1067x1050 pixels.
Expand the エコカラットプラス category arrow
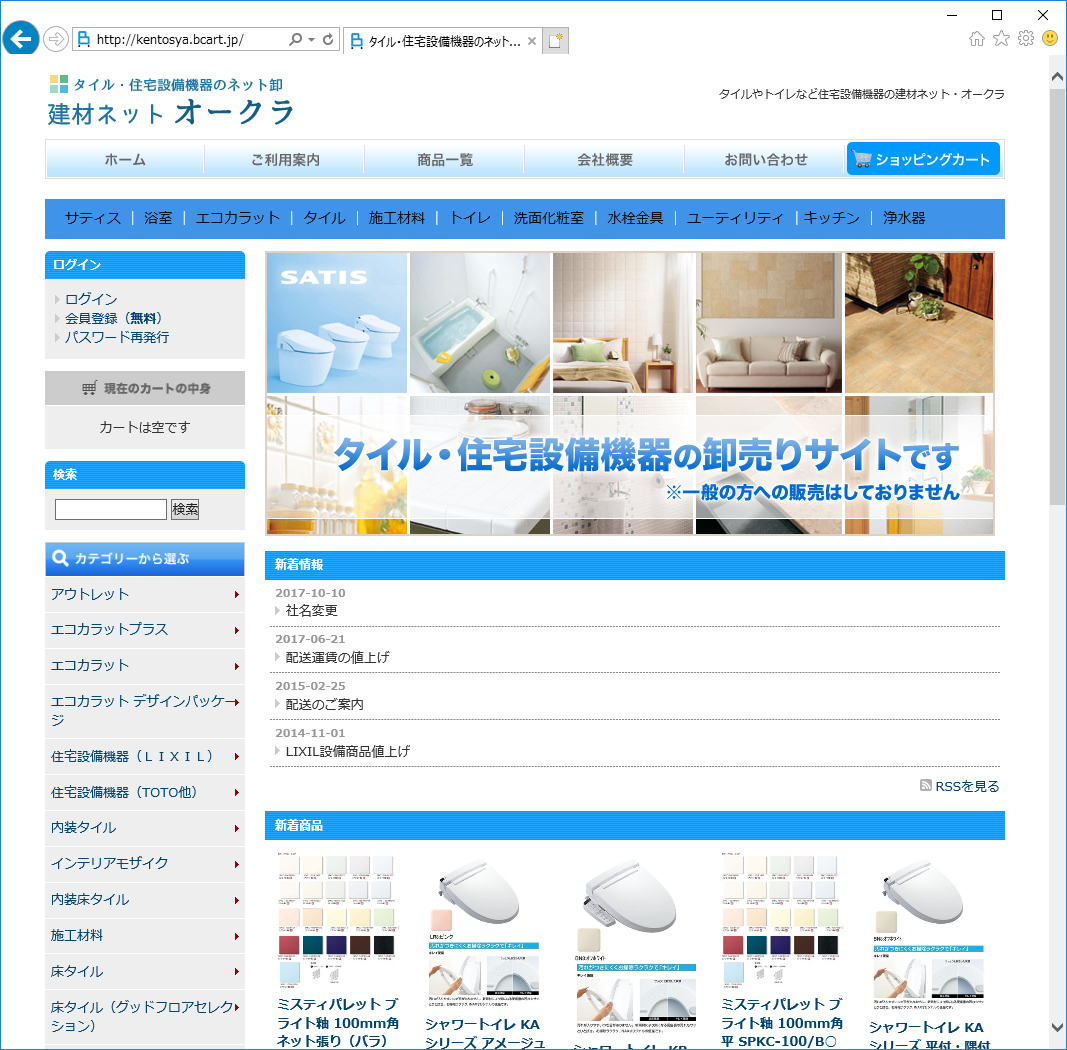click(x=237, y=630)
